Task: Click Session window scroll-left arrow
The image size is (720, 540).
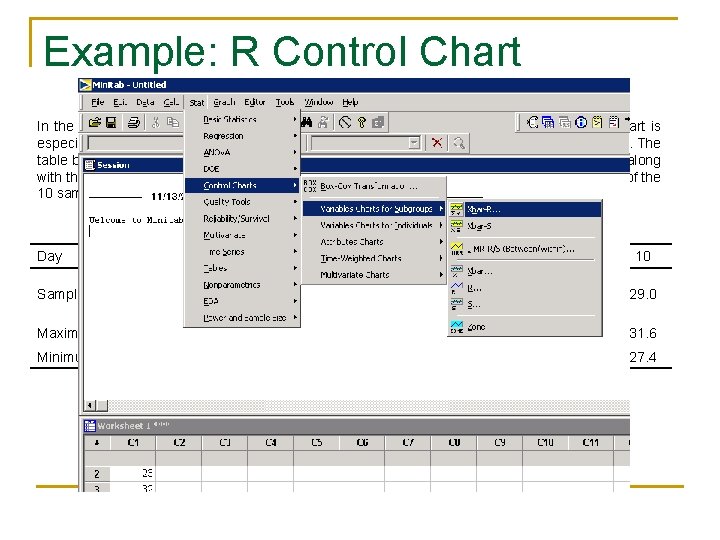Action: [x=90, y=405]
